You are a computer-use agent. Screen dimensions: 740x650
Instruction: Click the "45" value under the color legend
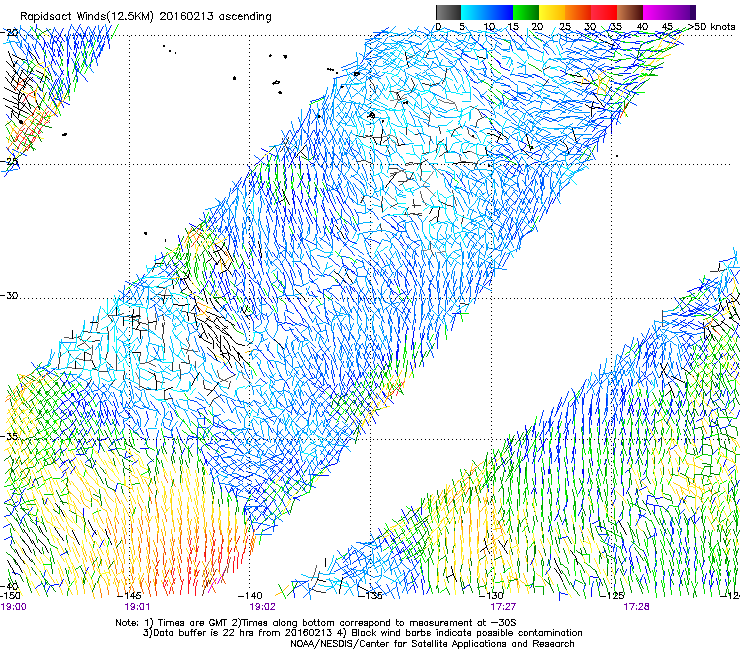(x=667, y=27)
